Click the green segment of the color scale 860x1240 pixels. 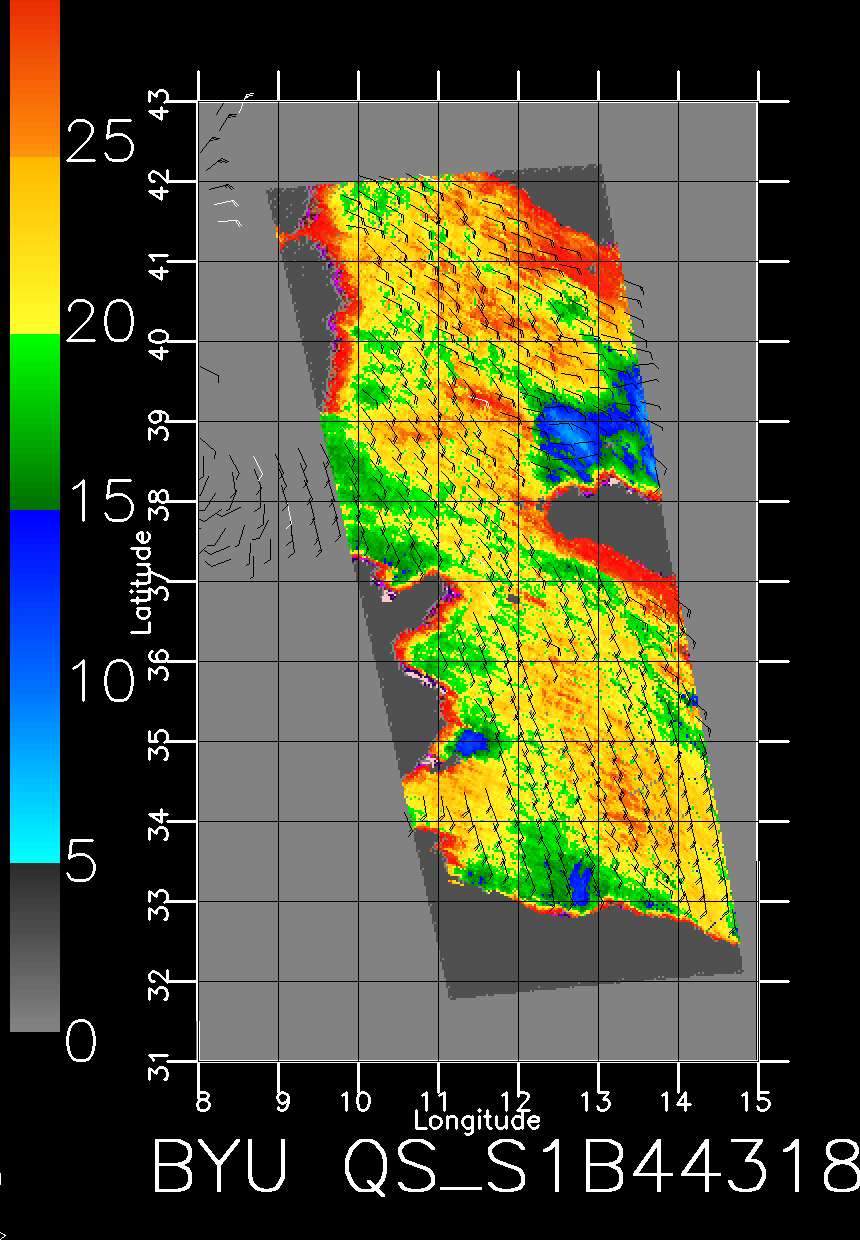35,421
